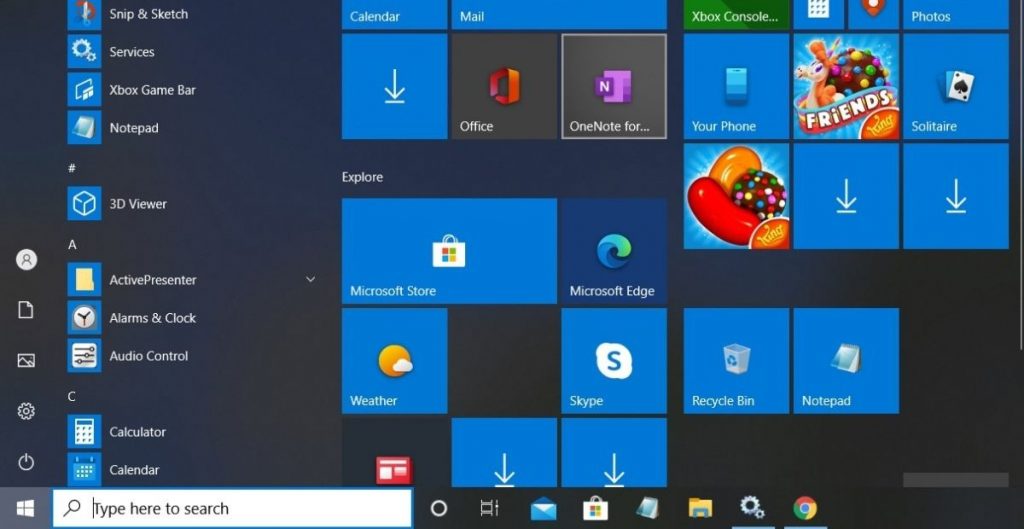Screen dimensions: 1024x529
Task: Click the Power button in sidebar
Action: click(26, 461)
